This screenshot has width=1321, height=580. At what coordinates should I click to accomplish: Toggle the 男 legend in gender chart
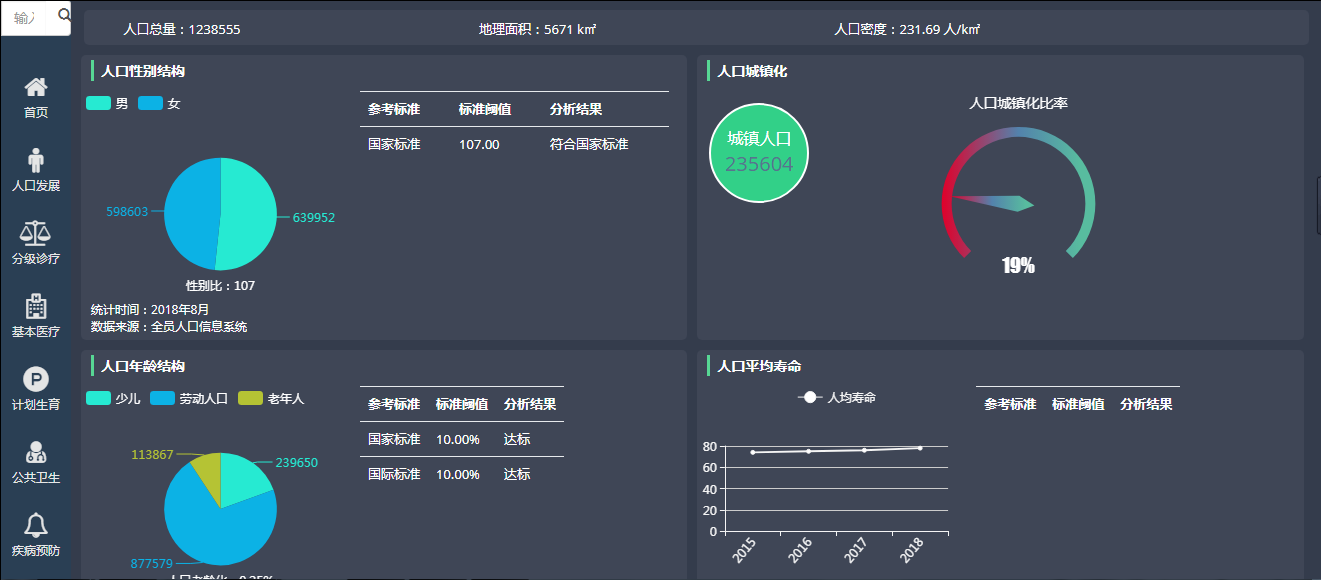coord(107,103)
